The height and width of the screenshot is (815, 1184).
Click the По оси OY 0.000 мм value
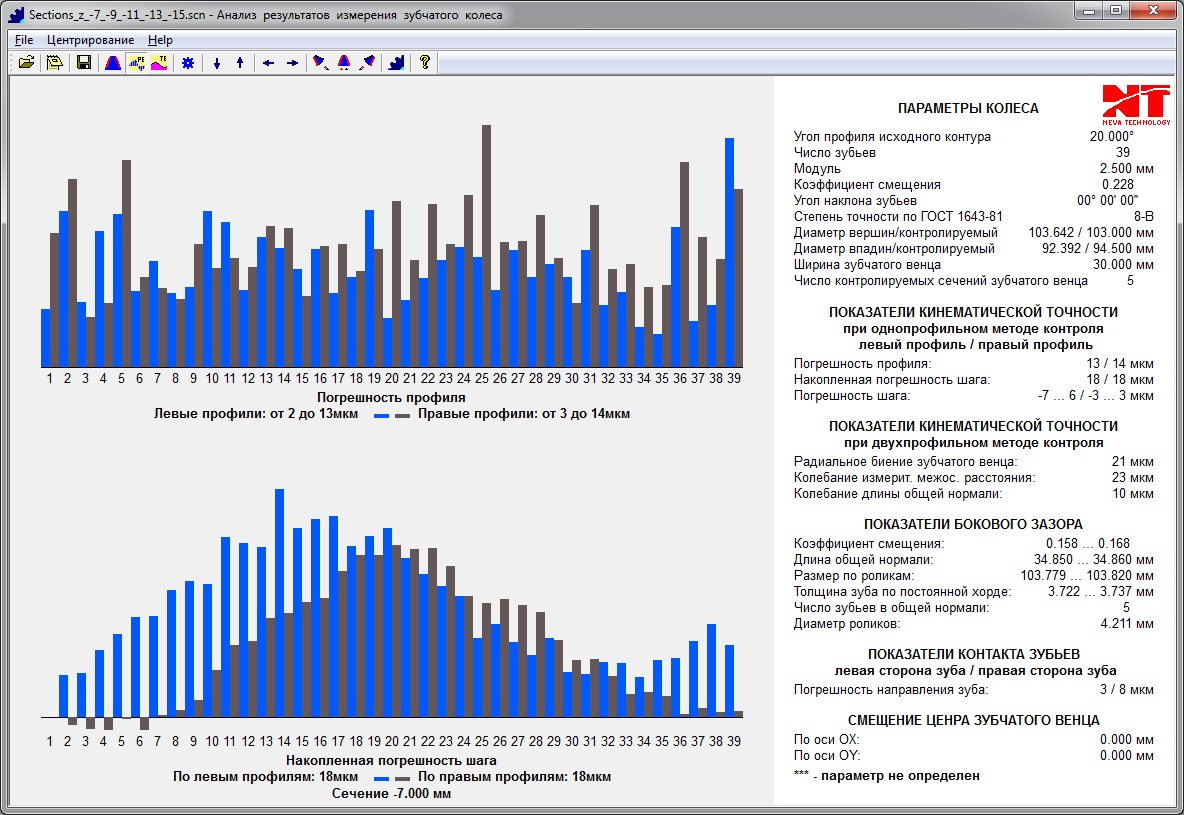click(x=1127, y=755)
